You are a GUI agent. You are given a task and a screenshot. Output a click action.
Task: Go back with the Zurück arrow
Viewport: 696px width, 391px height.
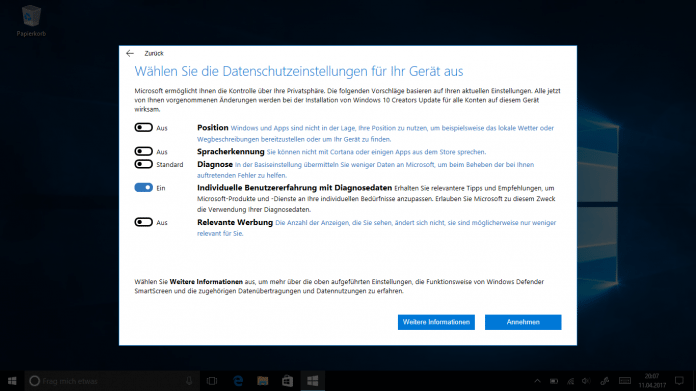(130, 53)
